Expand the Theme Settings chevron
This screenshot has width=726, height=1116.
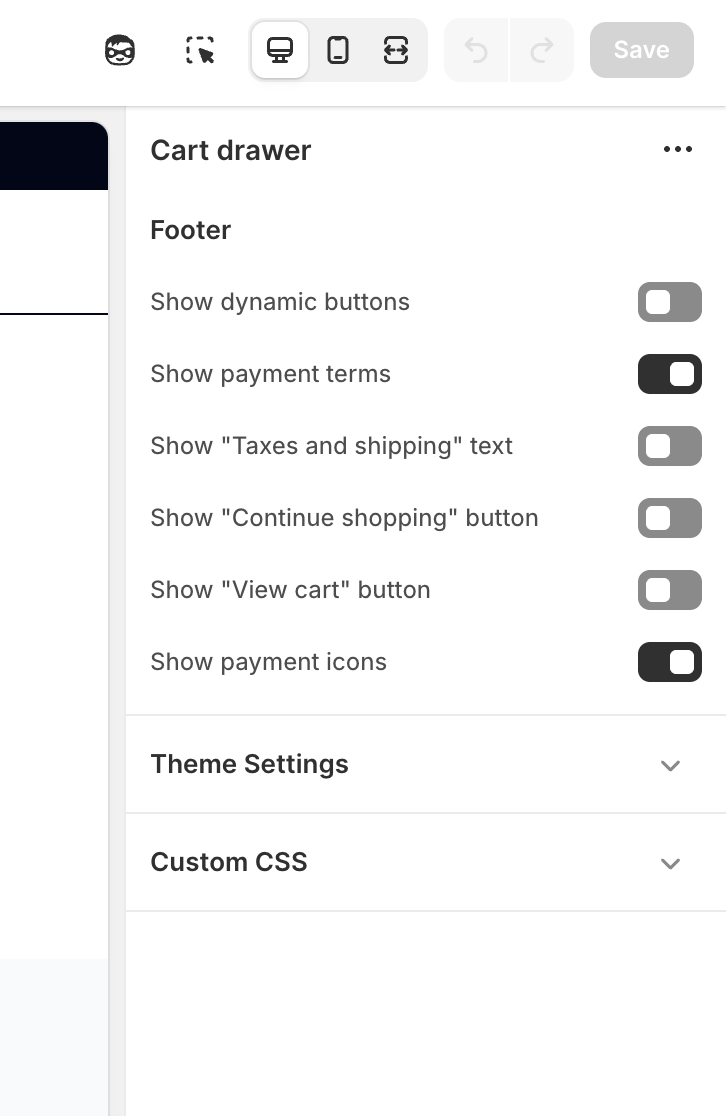670,765
